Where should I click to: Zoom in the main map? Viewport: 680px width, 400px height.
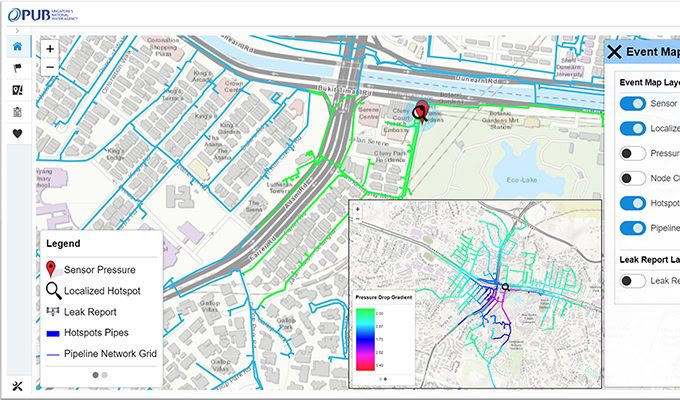click(x=50, y=48)
